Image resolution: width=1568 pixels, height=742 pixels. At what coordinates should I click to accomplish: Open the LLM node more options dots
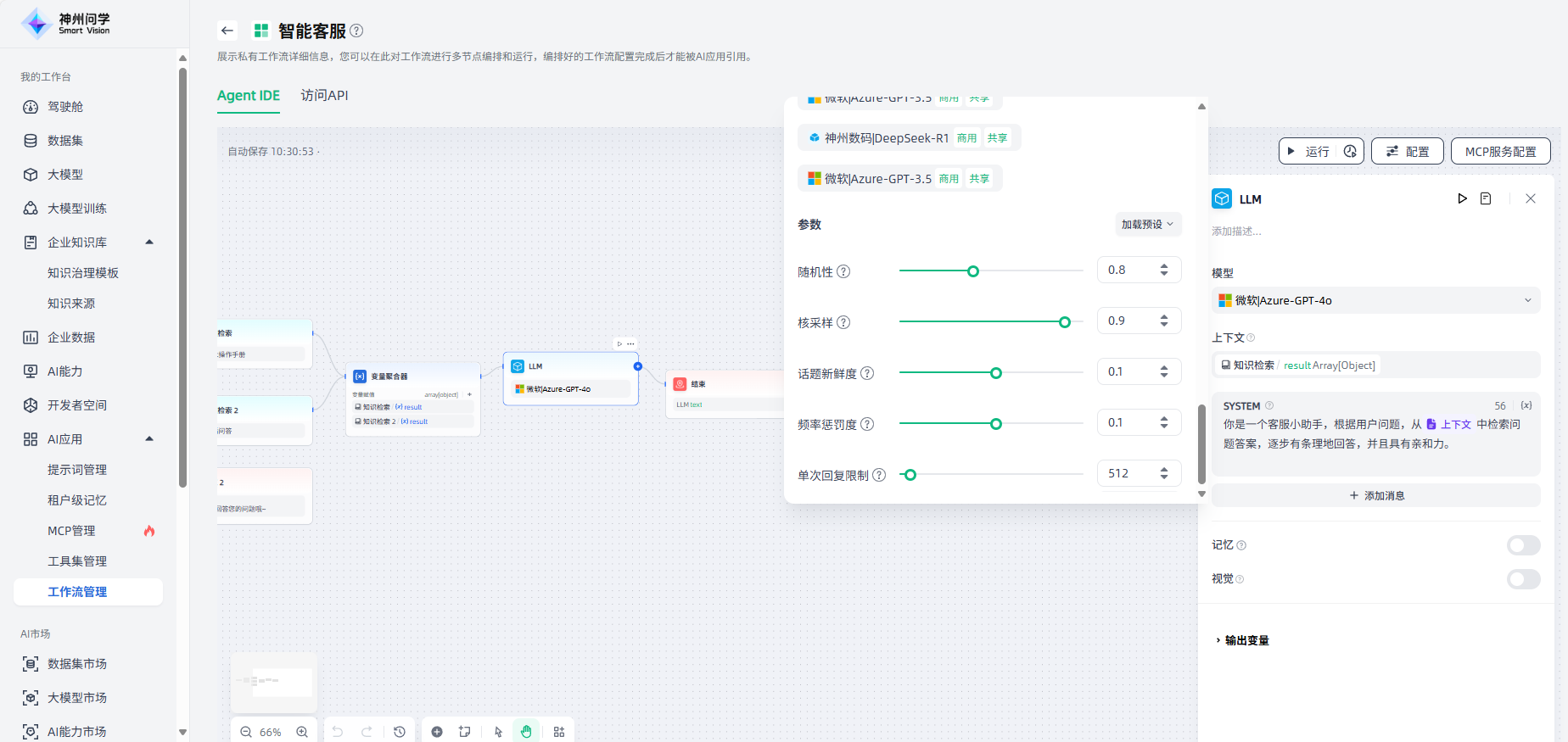point(630,343)
